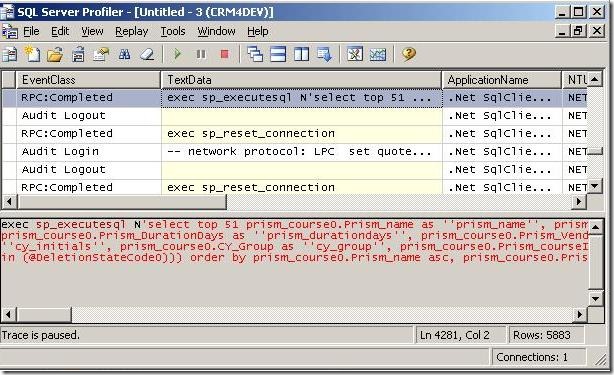This screenshot has width=614, height=375.
Task: Select the first Audit Logout row
Action: tap(294, 115)
